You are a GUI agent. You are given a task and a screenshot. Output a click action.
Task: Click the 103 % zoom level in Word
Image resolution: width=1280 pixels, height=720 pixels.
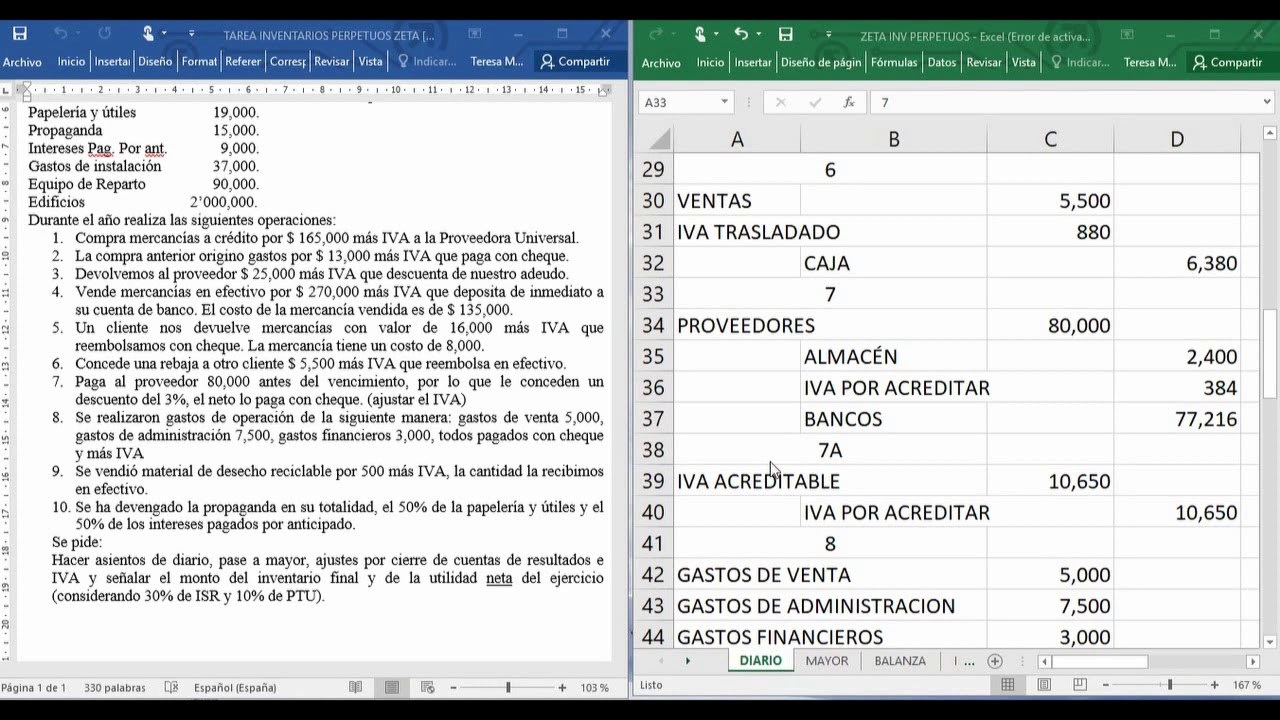point(595,688)
